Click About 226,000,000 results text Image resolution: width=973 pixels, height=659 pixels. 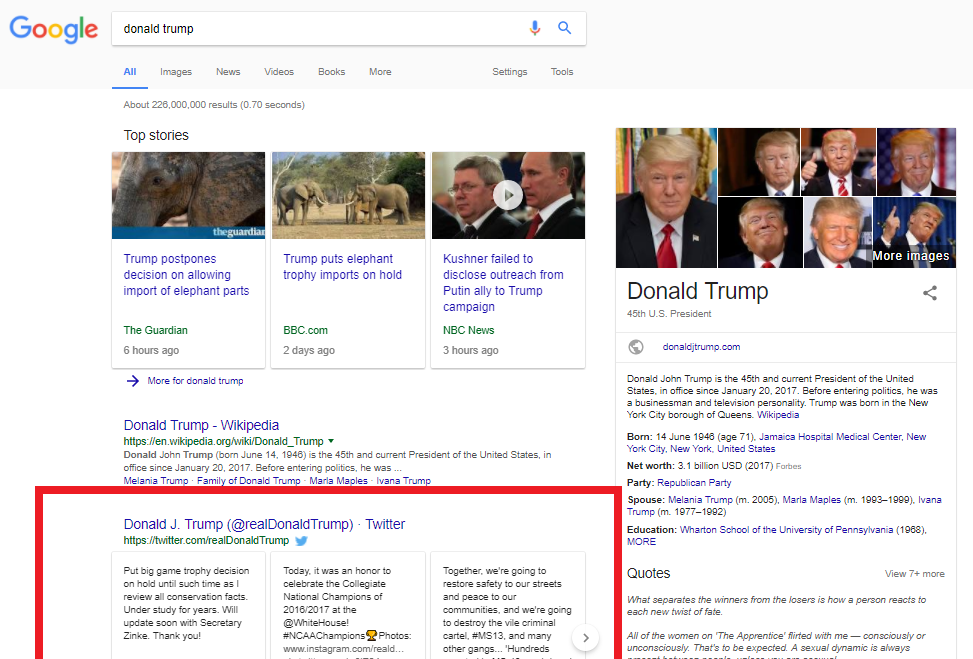213,105
